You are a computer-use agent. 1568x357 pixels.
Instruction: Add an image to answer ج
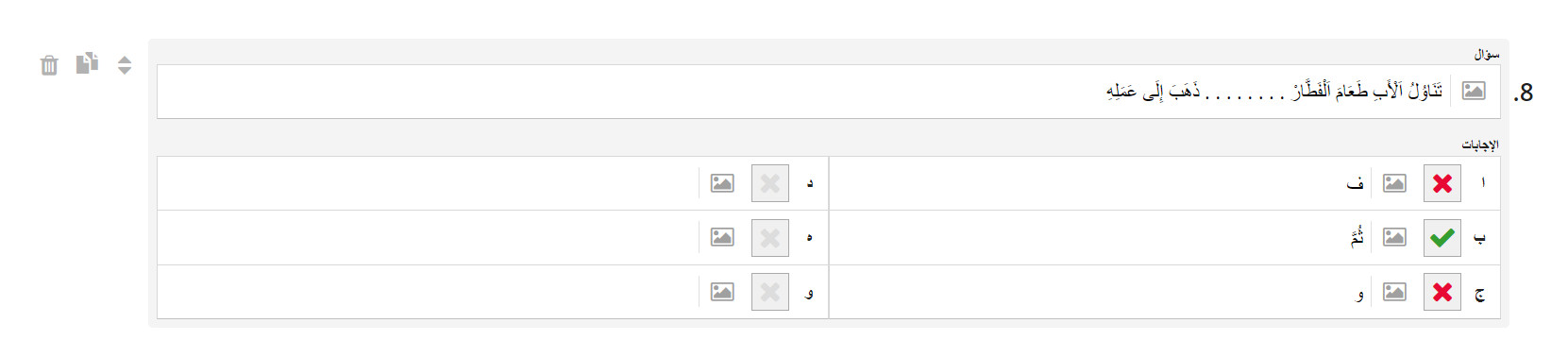(1394, 292)
